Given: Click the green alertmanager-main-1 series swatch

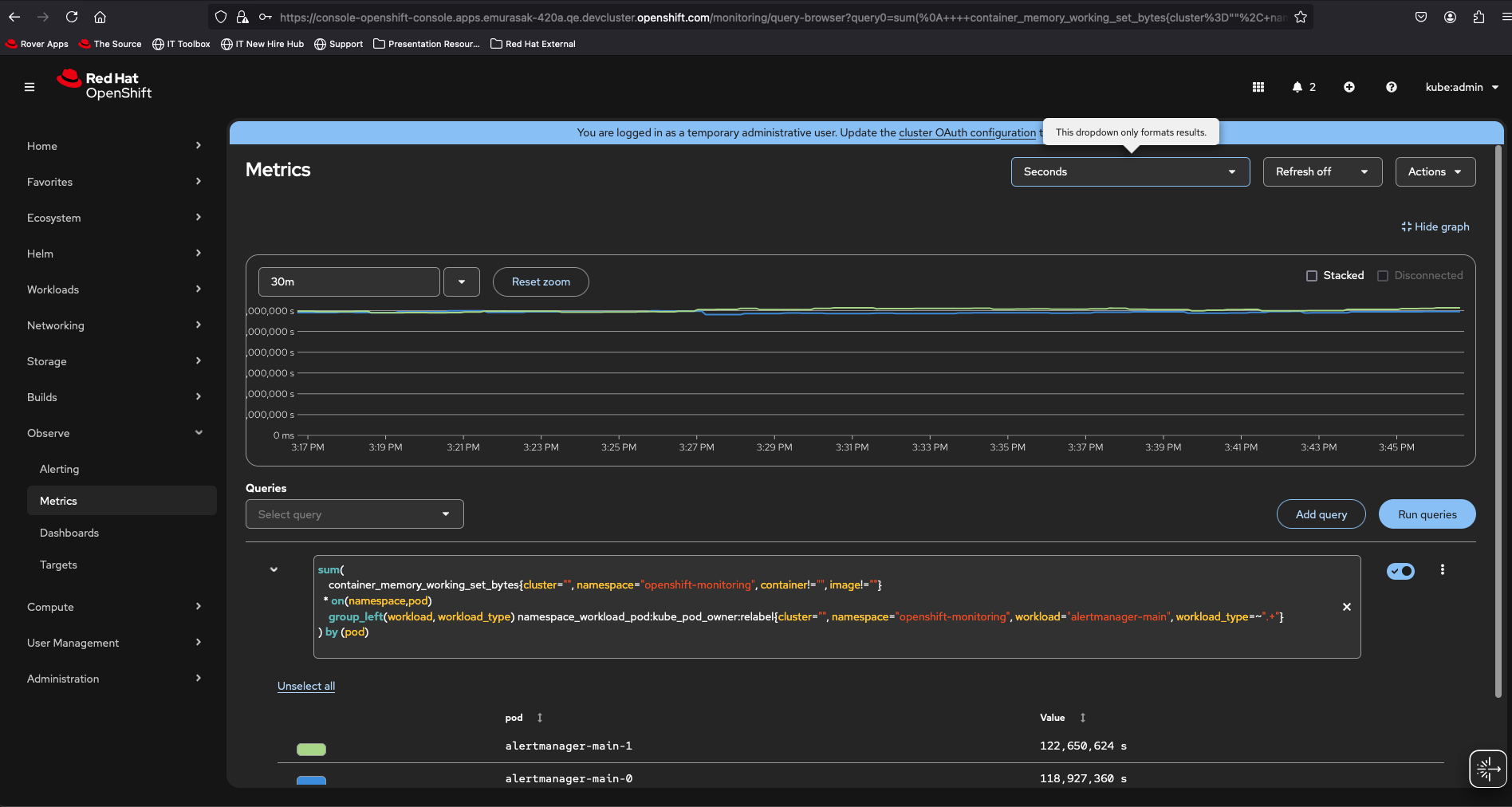Looking at the screenshot, I should [311, 749].
